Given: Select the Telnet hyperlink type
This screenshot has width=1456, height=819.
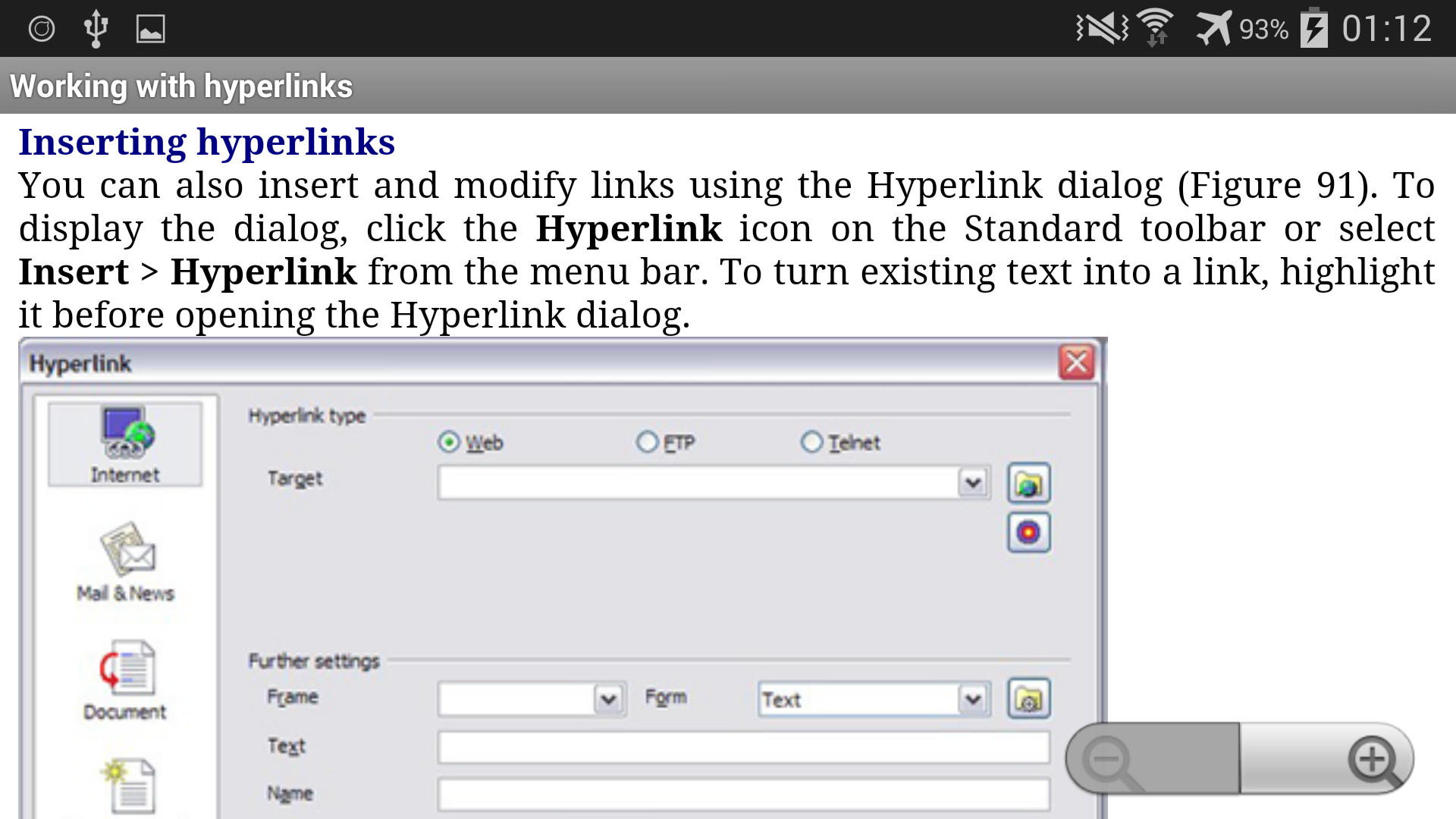Looking at the screenshot, I should 813,442.
